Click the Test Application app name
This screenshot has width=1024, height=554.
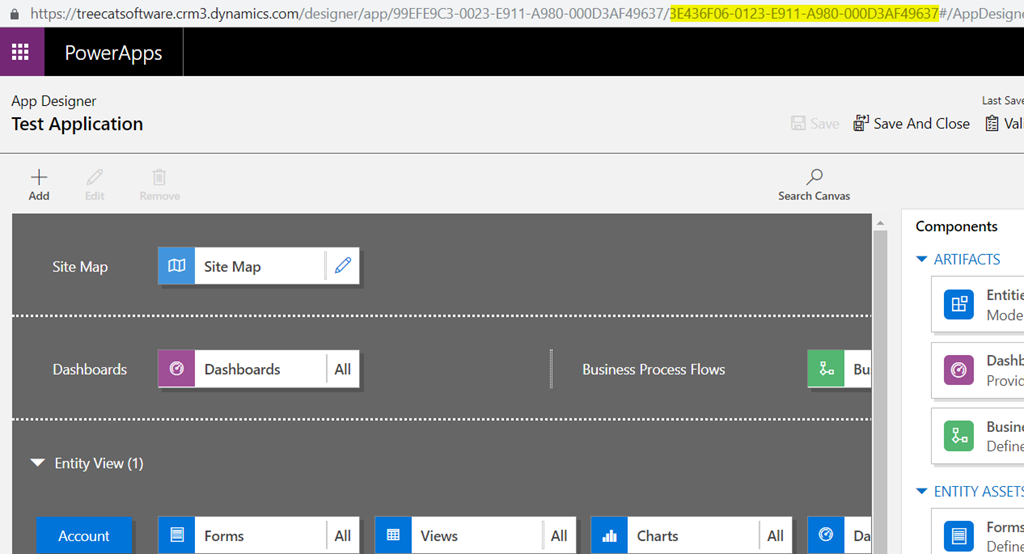point(77,124)
